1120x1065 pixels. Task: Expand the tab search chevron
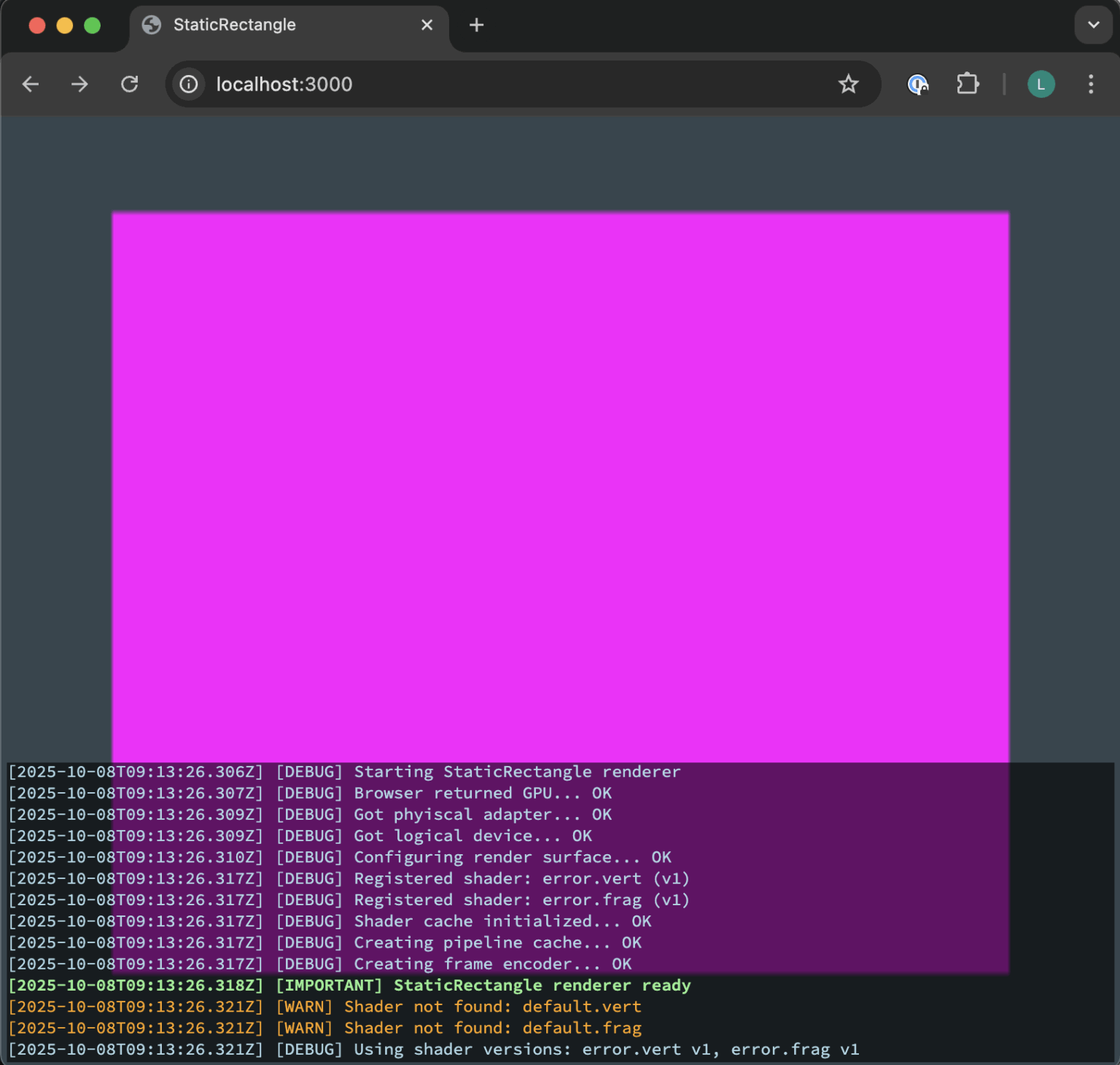pyautogui.click(x=1093, y=25)
